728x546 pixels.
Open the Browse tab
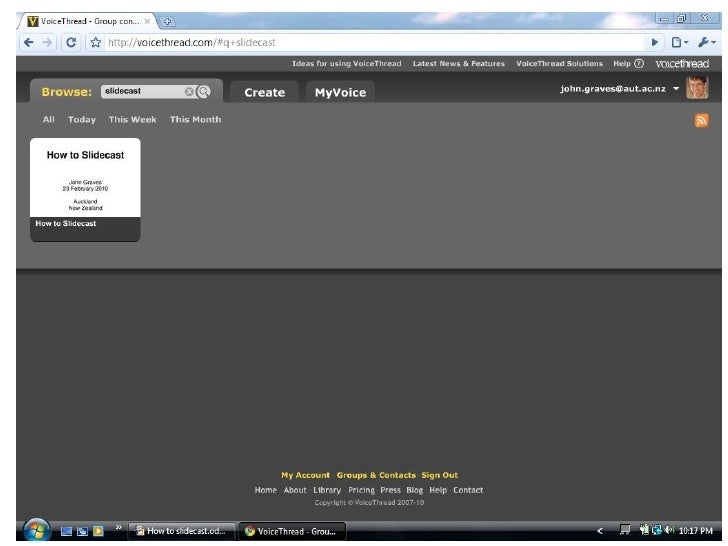[66, 92]
